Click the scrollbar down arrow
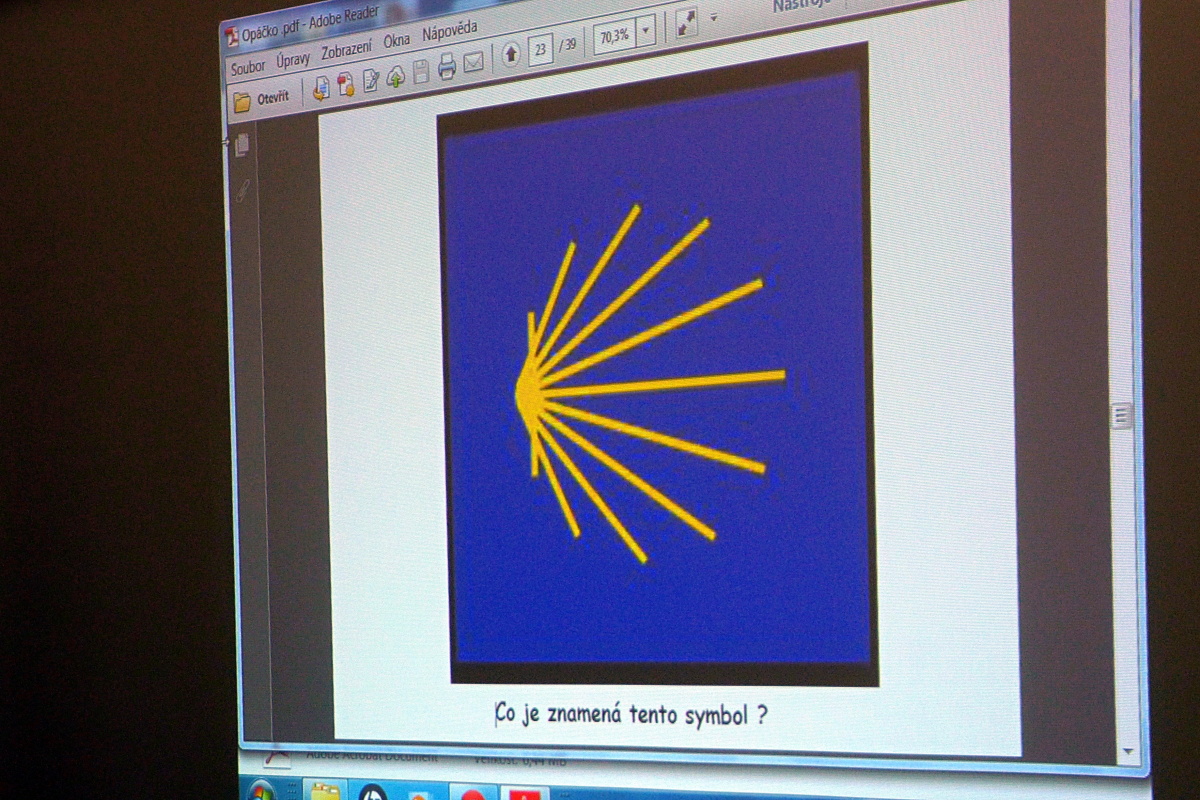Image resolution: width=1200 pixels, height=800 pixels. coord(1128,751)
